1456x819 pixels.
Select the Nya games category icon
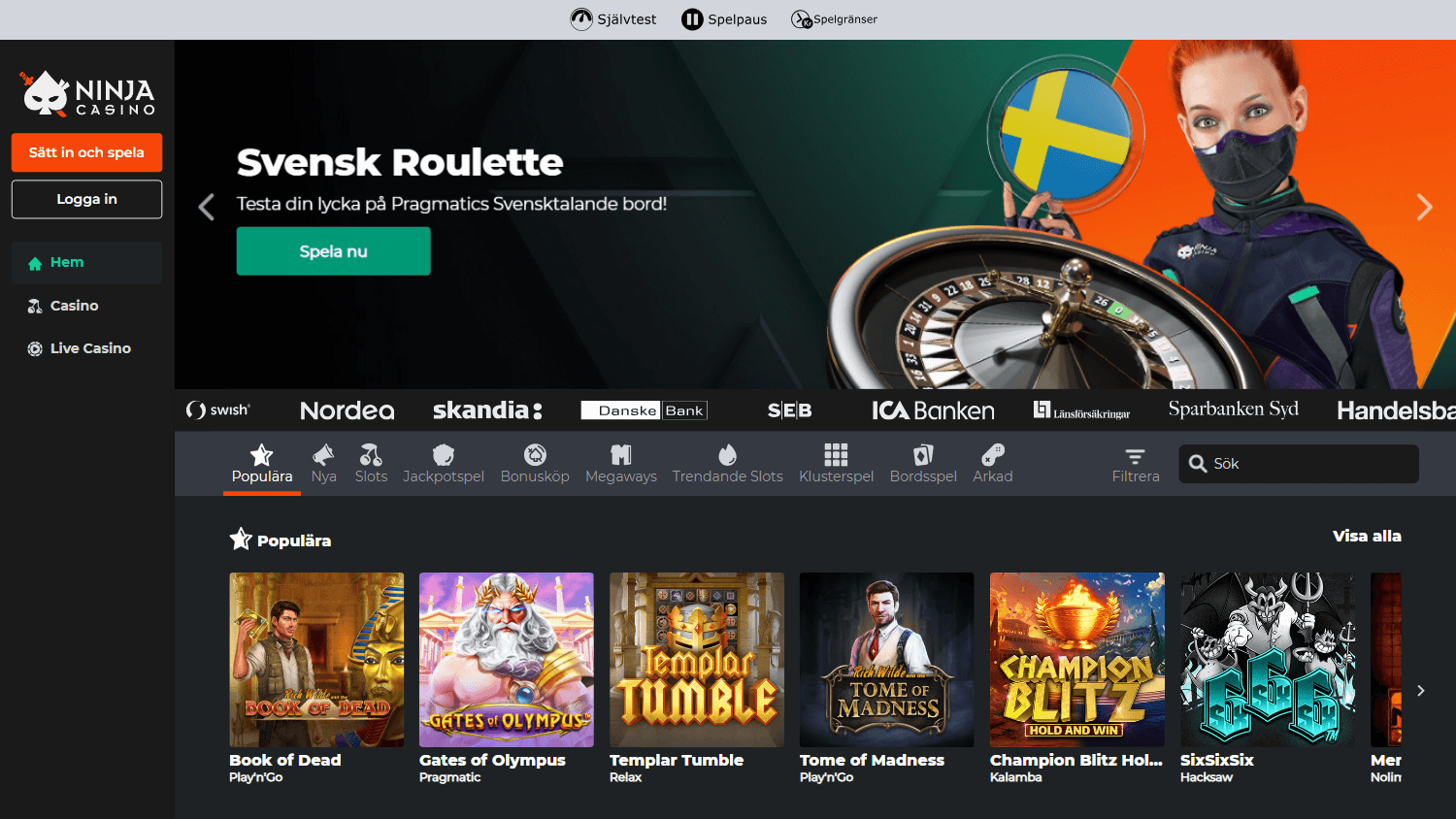coord(323,454)
